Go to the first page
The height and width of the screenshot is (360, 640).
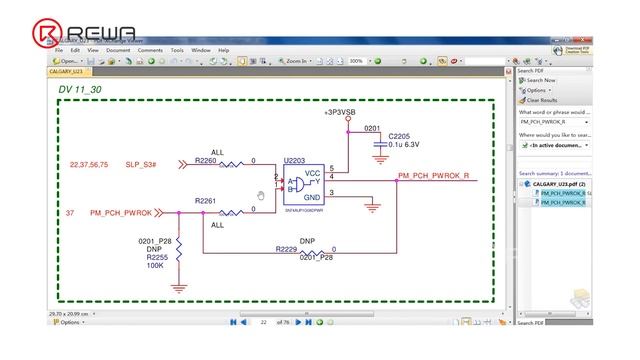(233, 322)
